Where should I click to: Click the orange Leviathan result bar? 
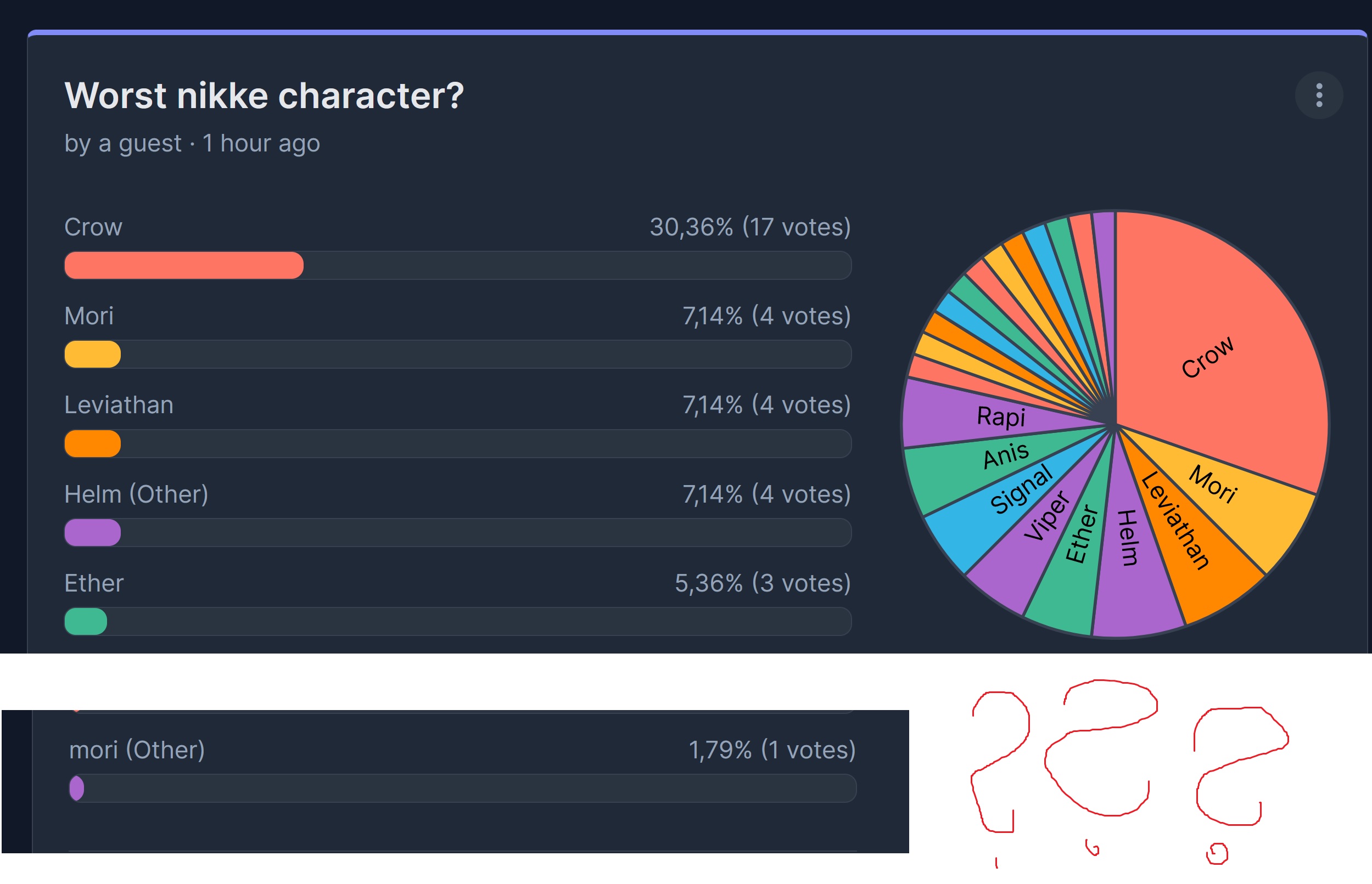[92, 443]
